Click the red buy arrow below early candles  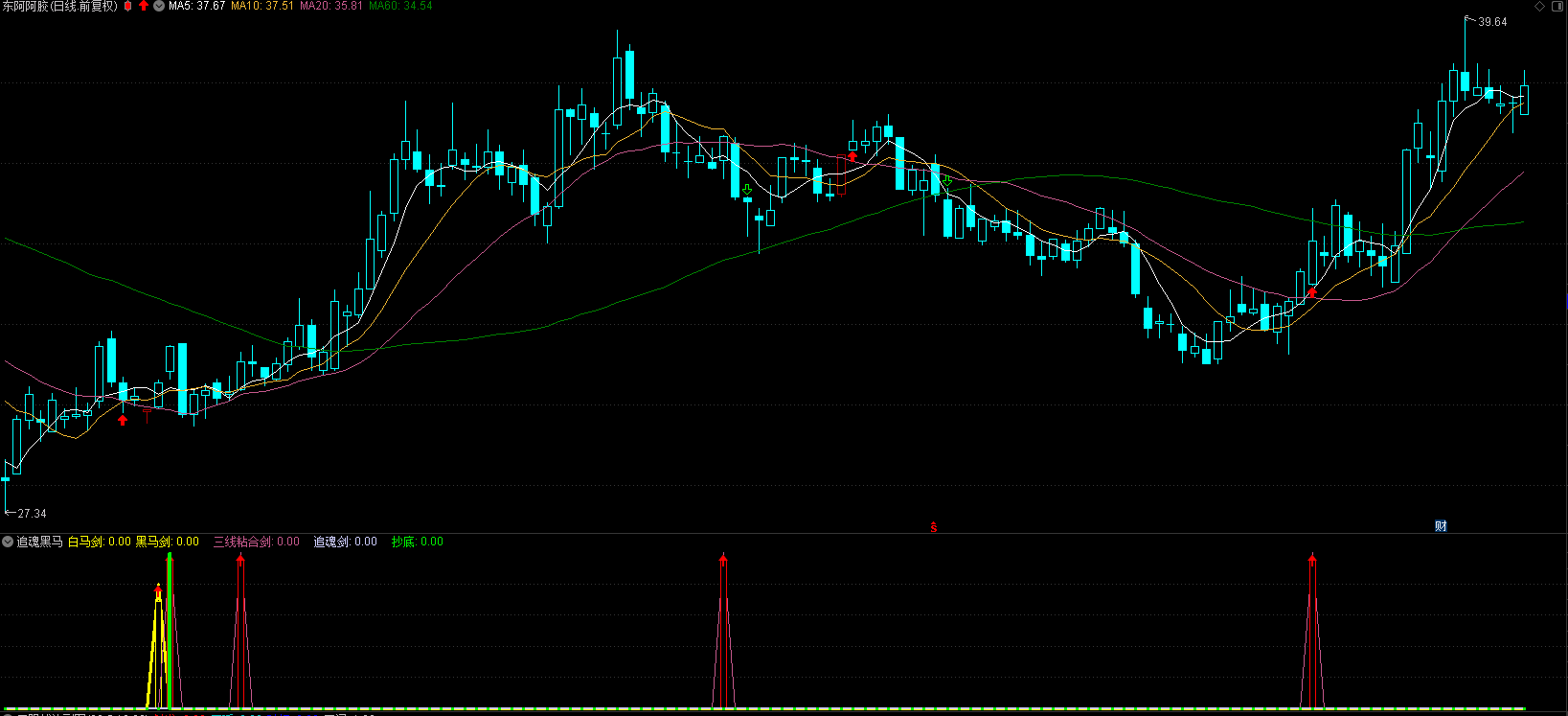pyautogui.click(x=123, y=419)
